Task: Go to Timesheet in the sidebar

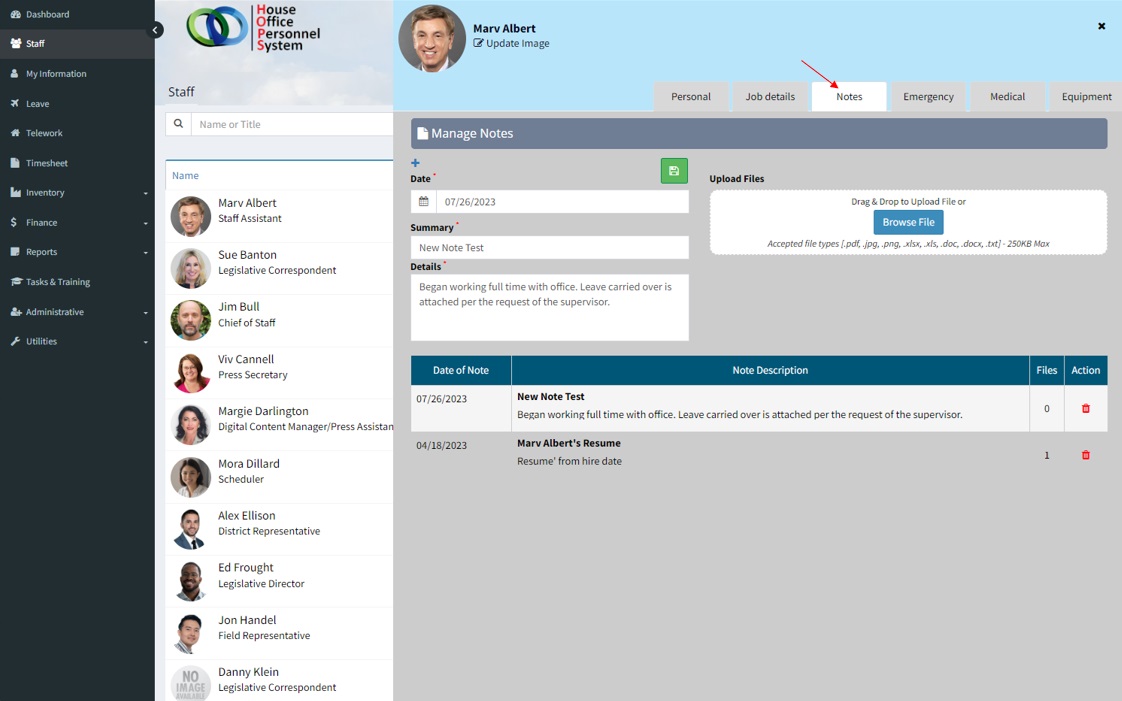Action: click(x=47, y=163)
